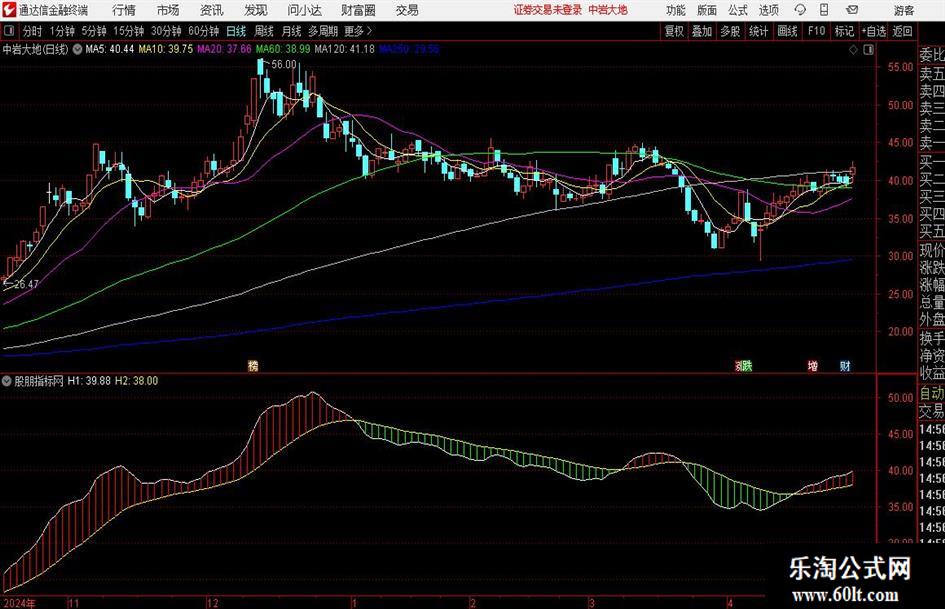
Task: Switch to the 1分钟 period tab
Action: pos(62,31)
